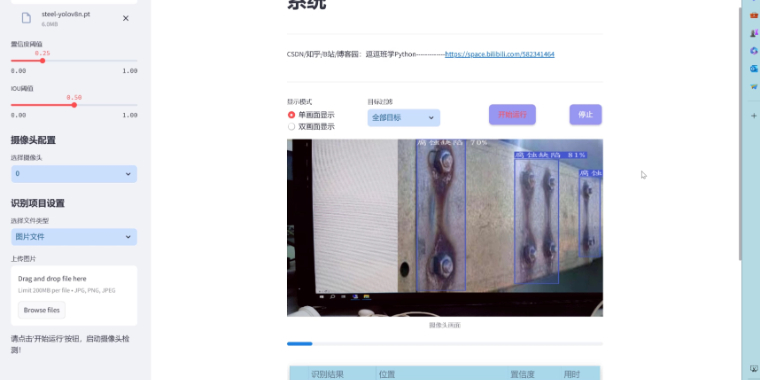The height and width of the screenshot is (380, 760).
Task: Click the 识别结果 column header
Action: tap(328, 374)
